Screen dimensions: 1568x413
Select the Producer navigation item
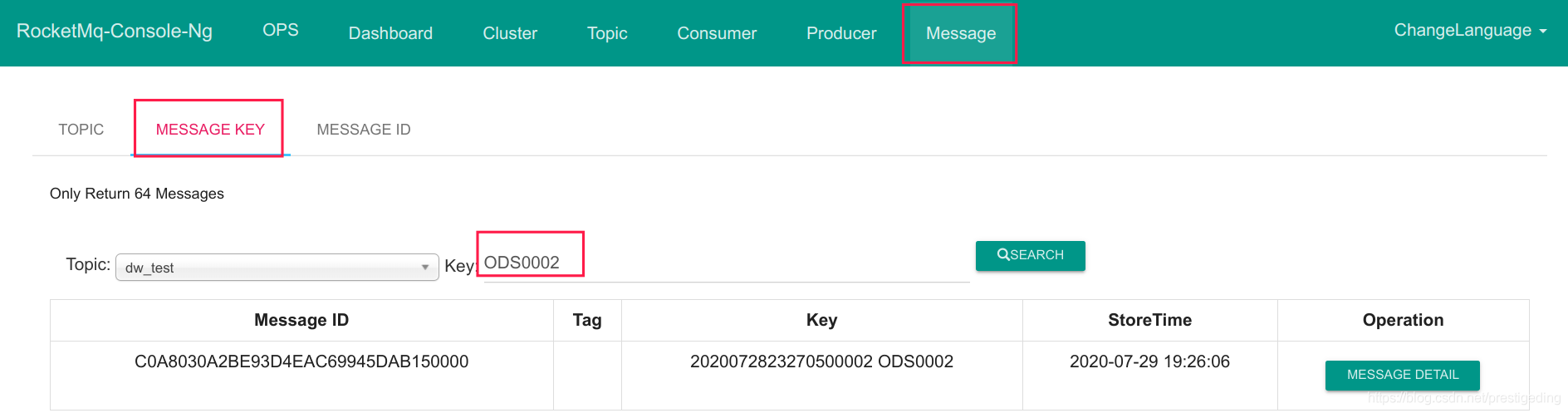(x=841, y=33)
